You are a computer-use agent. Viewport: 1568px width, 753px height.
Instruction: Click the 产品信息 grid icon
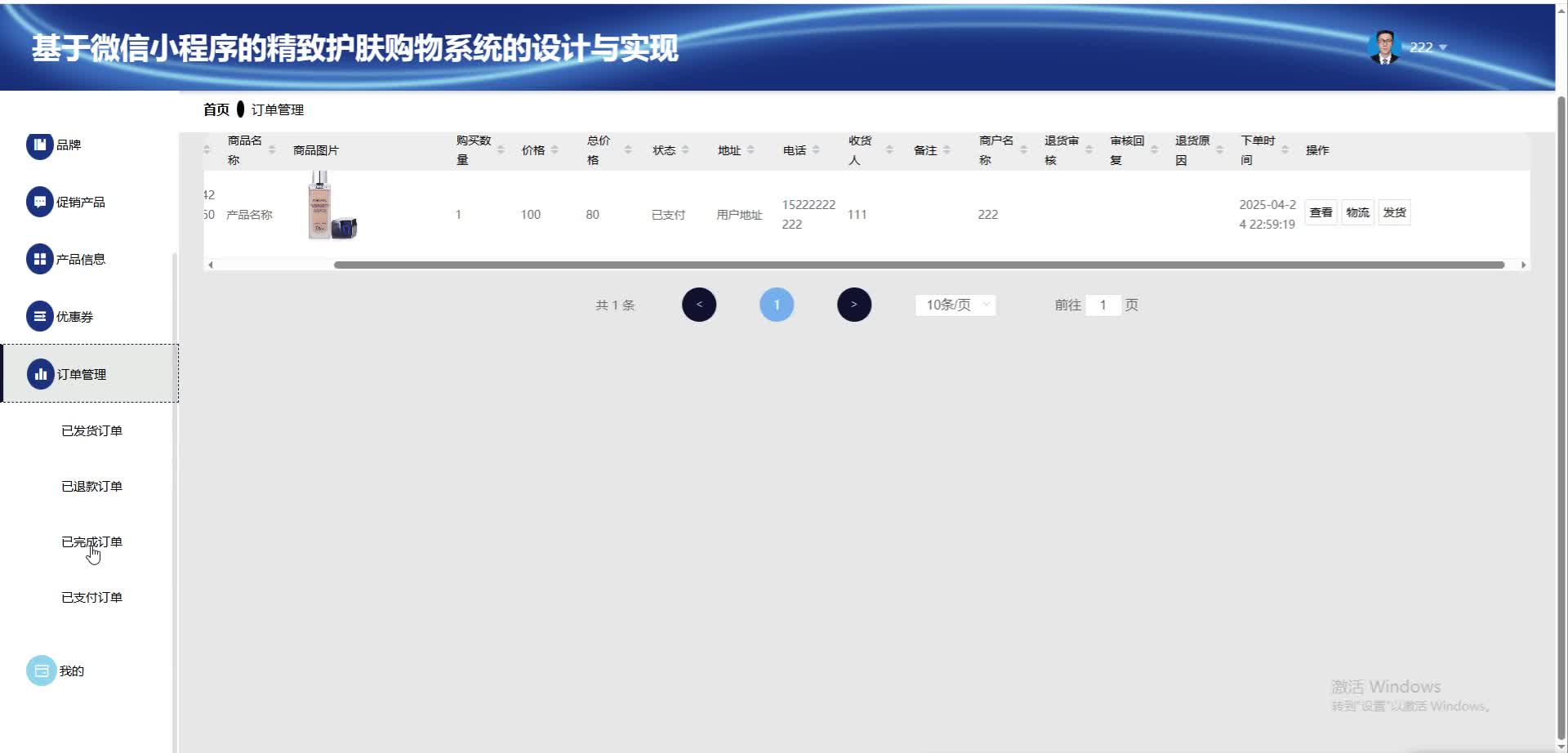tap(40, 258)
